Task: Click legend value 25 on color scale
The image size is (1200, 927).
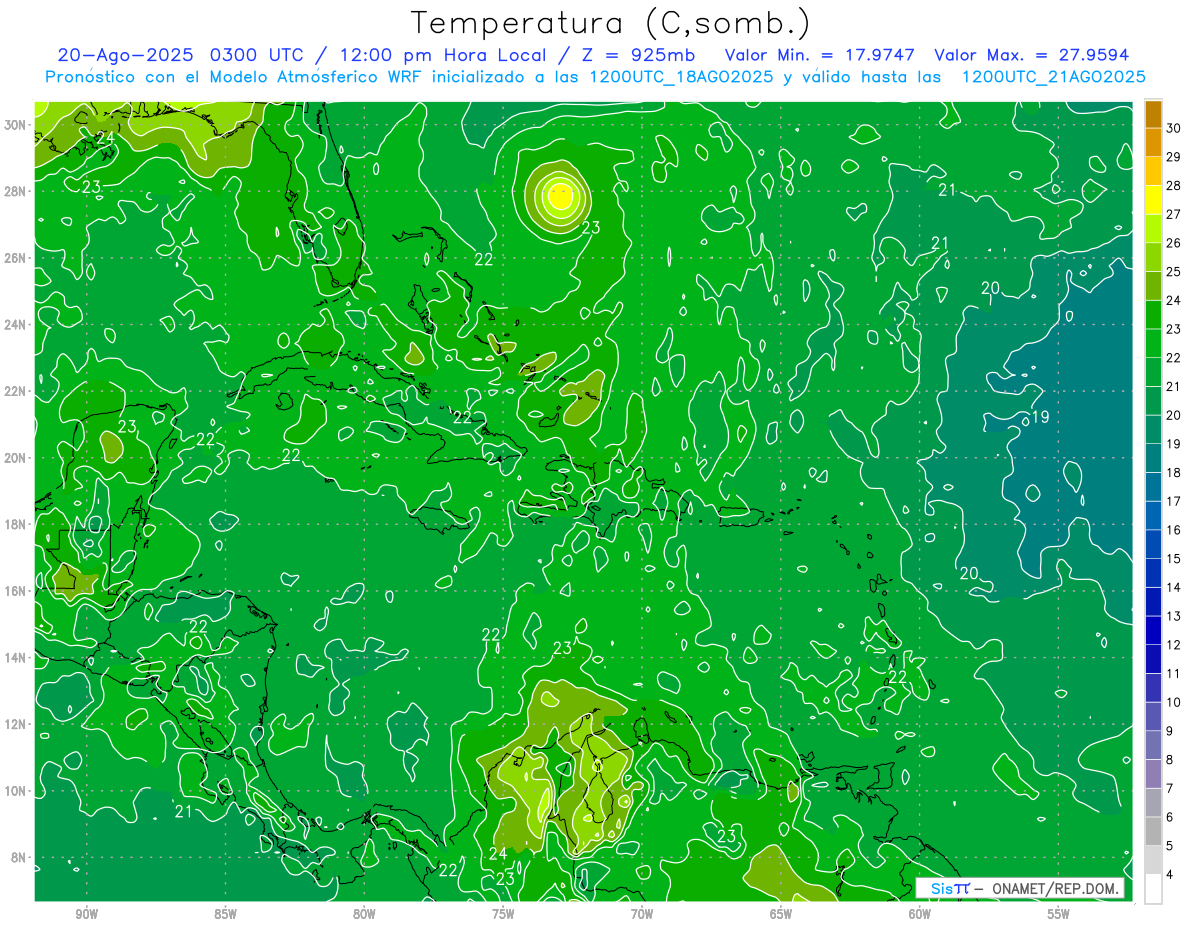Action: click(1174, 271)
